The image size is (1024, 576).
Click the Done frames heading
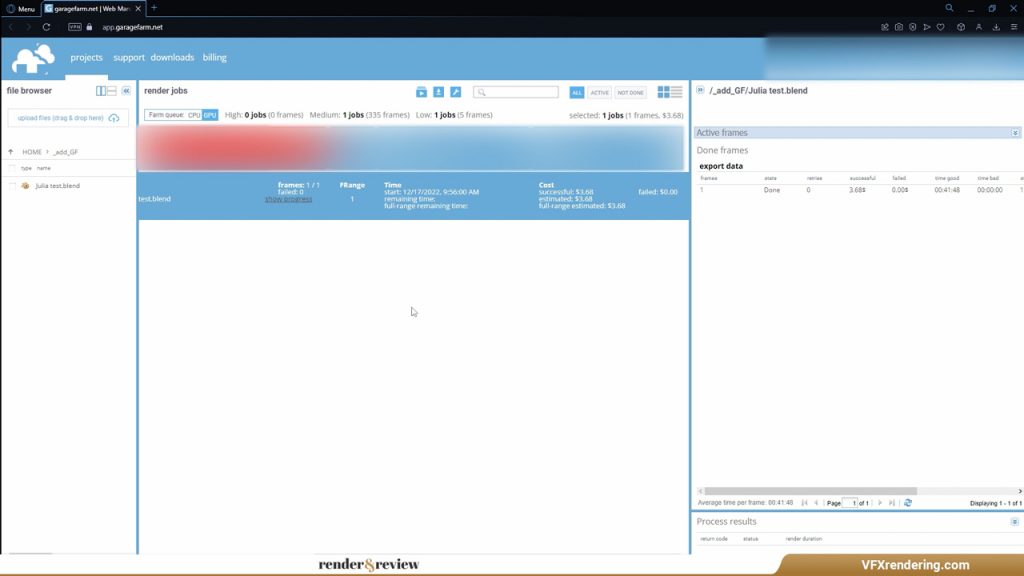click(x=722, y=150)
